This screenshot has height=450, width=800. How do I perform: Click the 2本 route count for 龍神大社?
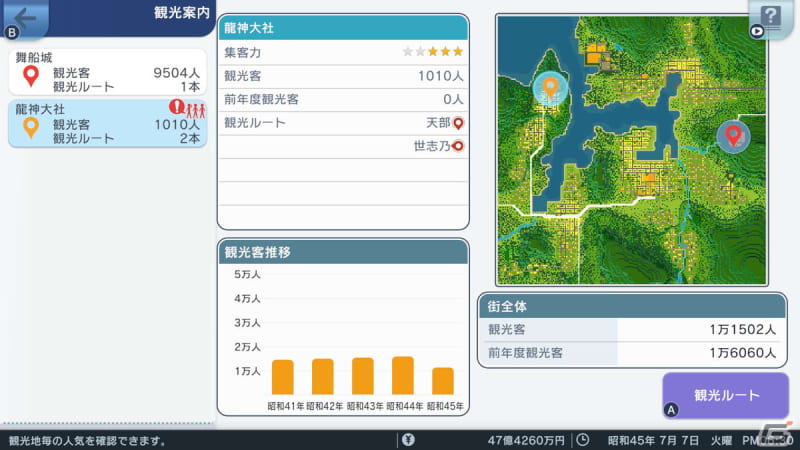(x=190, y=138)
